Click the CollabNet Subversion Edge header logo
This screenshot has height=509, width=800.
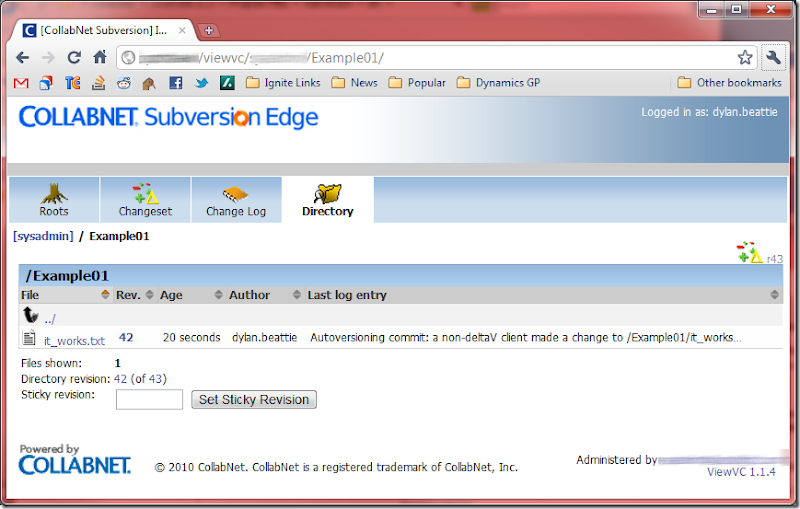click(x=168, y=117)
